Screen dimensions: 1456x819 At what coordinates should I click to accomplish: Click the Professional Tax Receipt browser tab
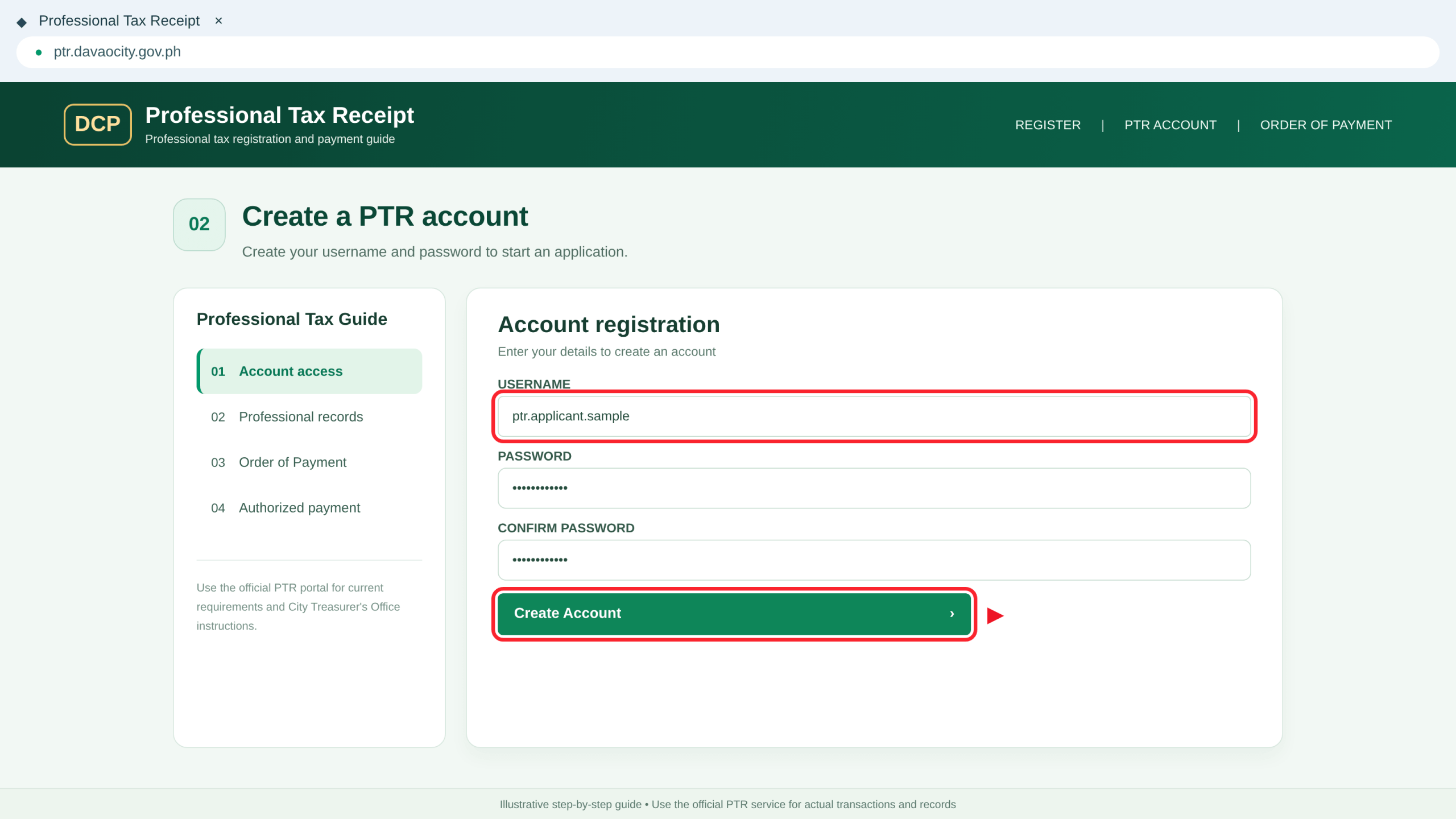pos(119,21)
